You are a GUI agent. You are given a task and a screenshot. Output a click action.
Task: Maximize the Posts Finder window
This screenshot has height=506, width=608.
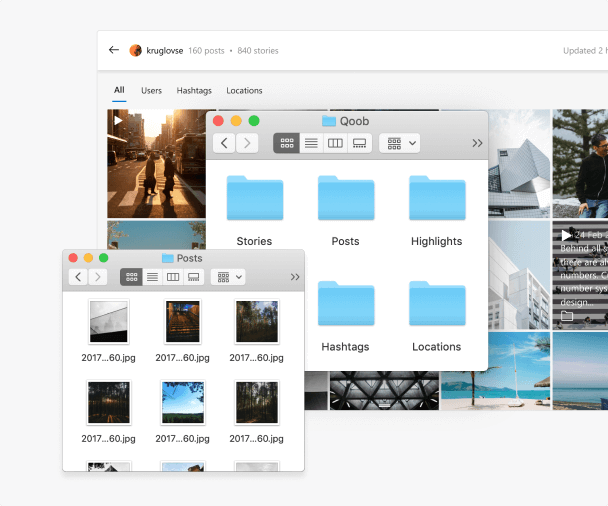[x=104, y=258]
